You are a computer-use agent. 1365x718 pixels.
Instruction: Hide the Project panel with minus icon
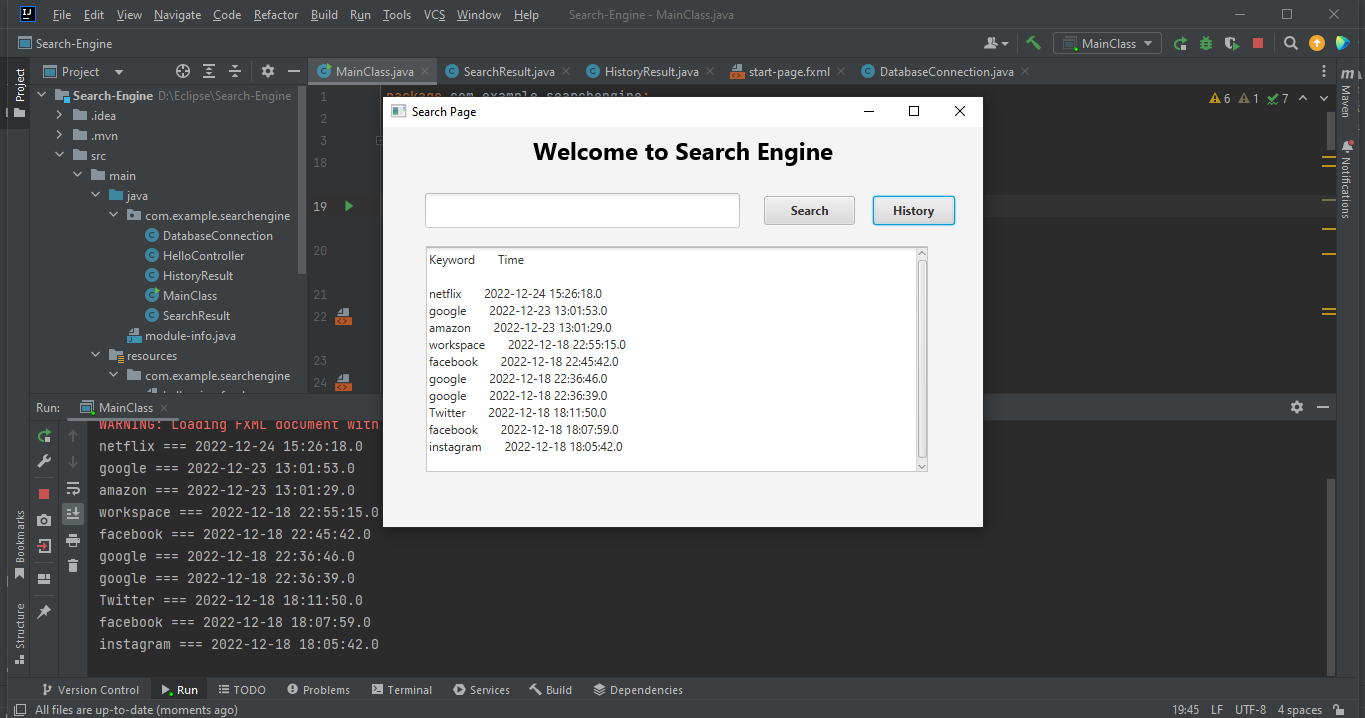[294, 71]
